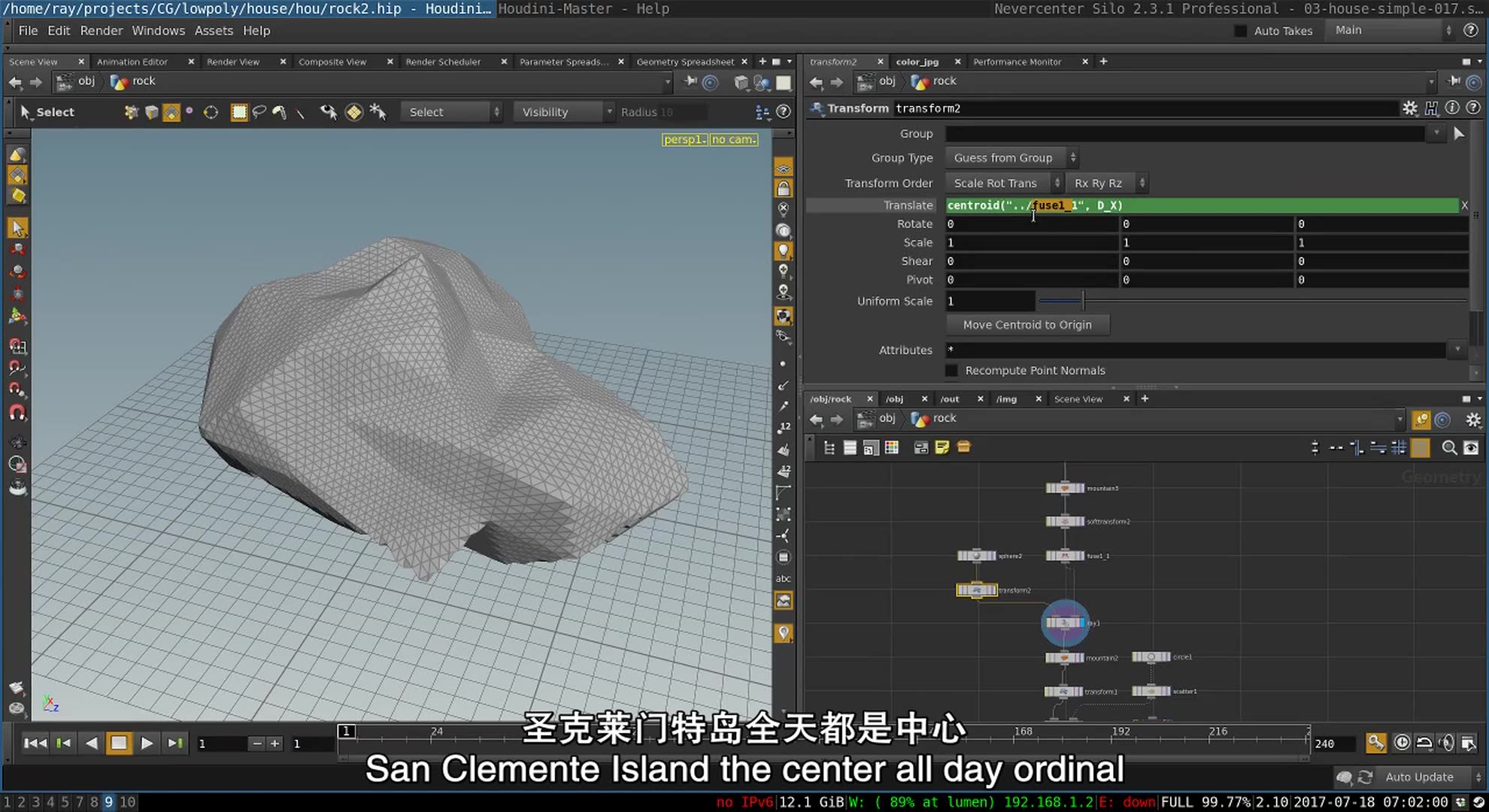Enable Recompute Point Normals checkbox
Image resolution: width=1489 pixels, height=812 pixels.
point(952,371)
